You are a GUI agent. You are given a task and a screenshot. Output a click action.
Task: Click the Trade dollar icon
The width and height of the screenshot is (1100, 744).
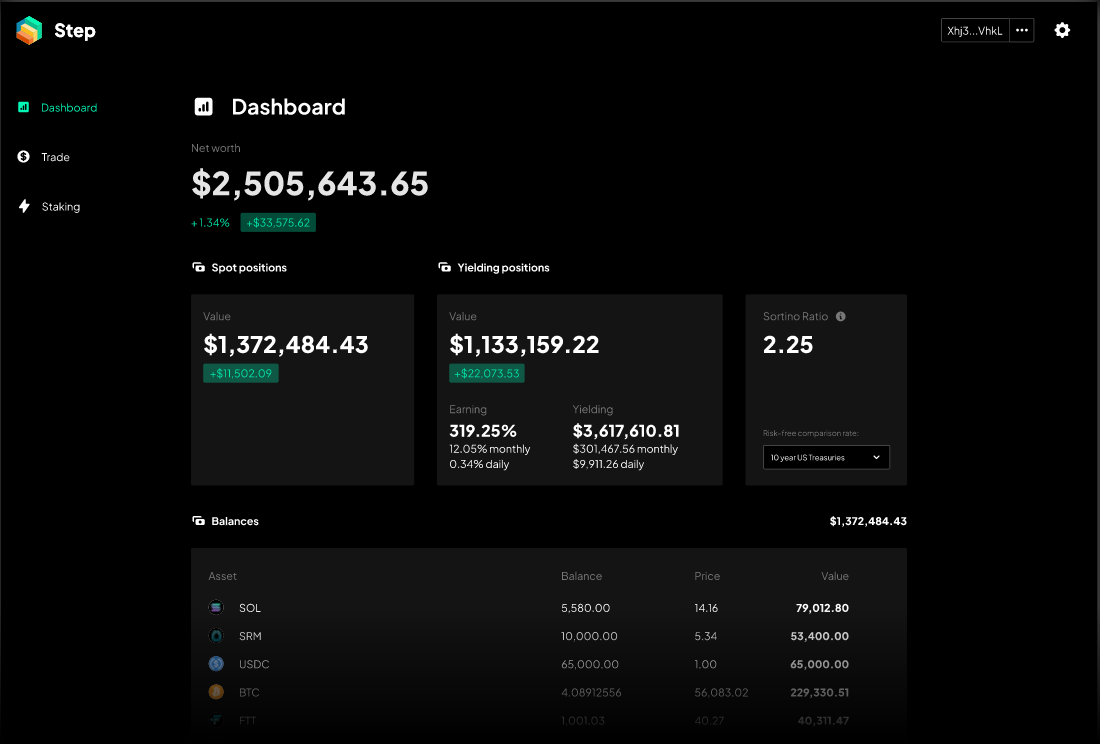click(x=23, y=157)
